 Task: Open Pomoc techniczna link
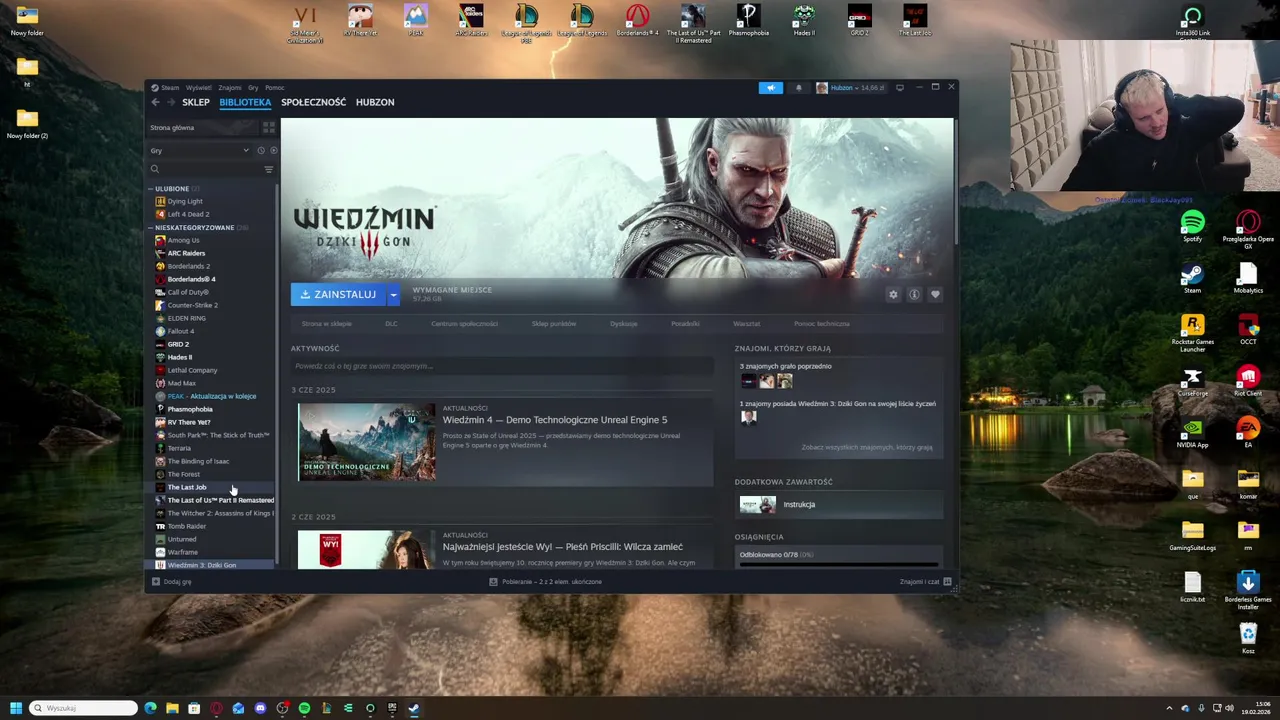coord(821,324)
